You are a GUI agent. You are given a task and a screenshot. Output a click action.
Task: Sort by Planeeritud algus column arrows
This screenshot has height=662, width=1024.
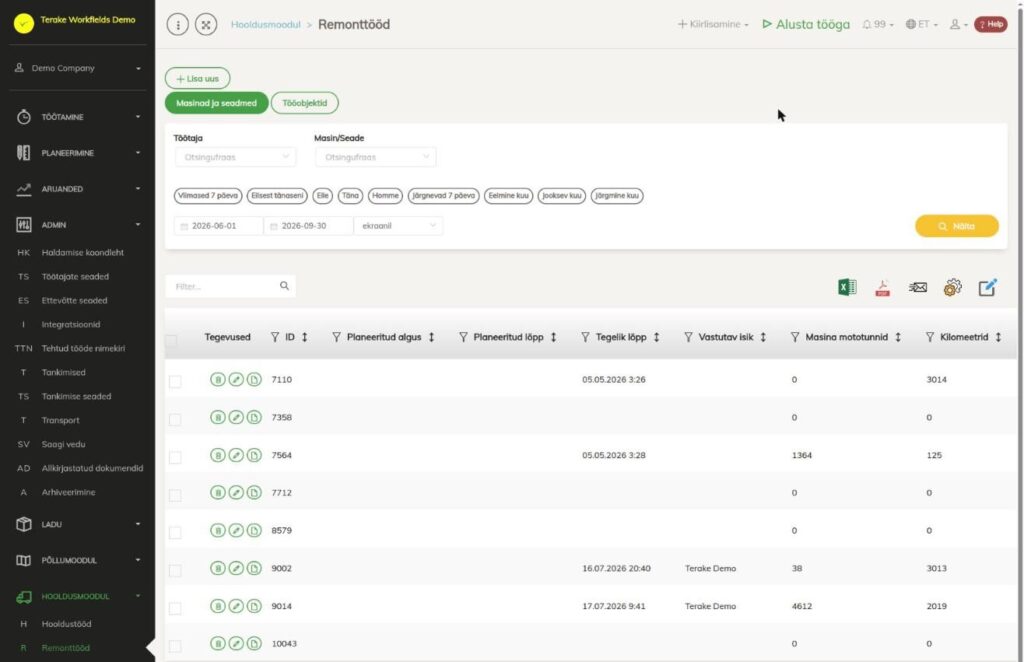tap(431, 337)
